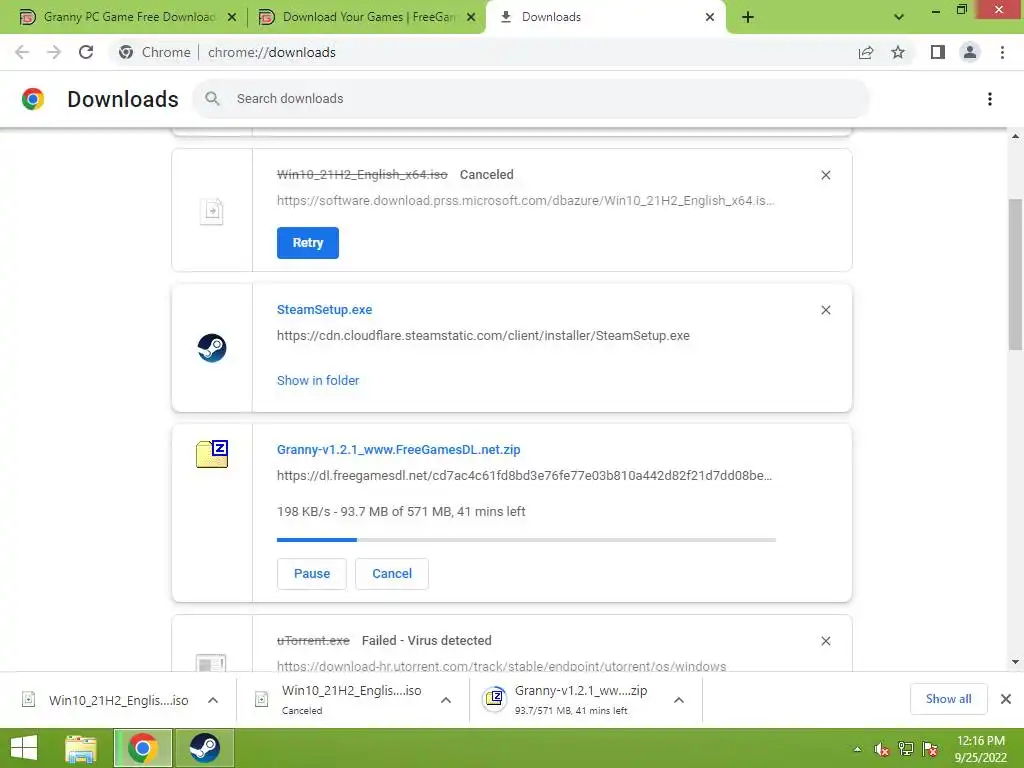The image size is (1024, 768).
Task: Click the zip file icon of Granny download
Action: (x=212, y=454)
